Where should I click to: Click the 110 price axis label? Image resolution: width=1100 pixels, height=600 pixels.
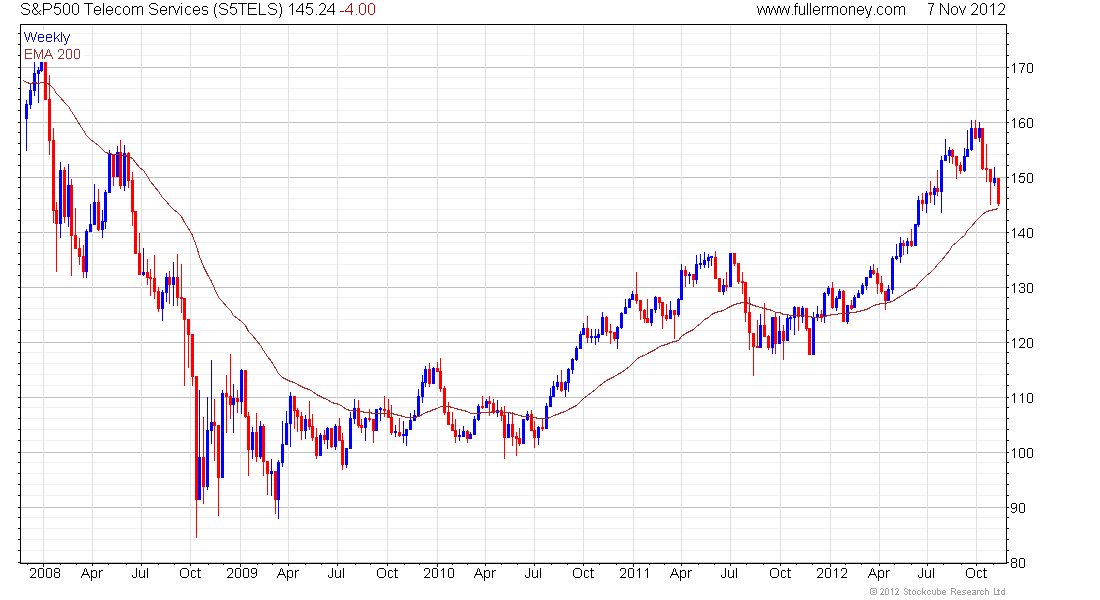click(x=1021, y=398)
